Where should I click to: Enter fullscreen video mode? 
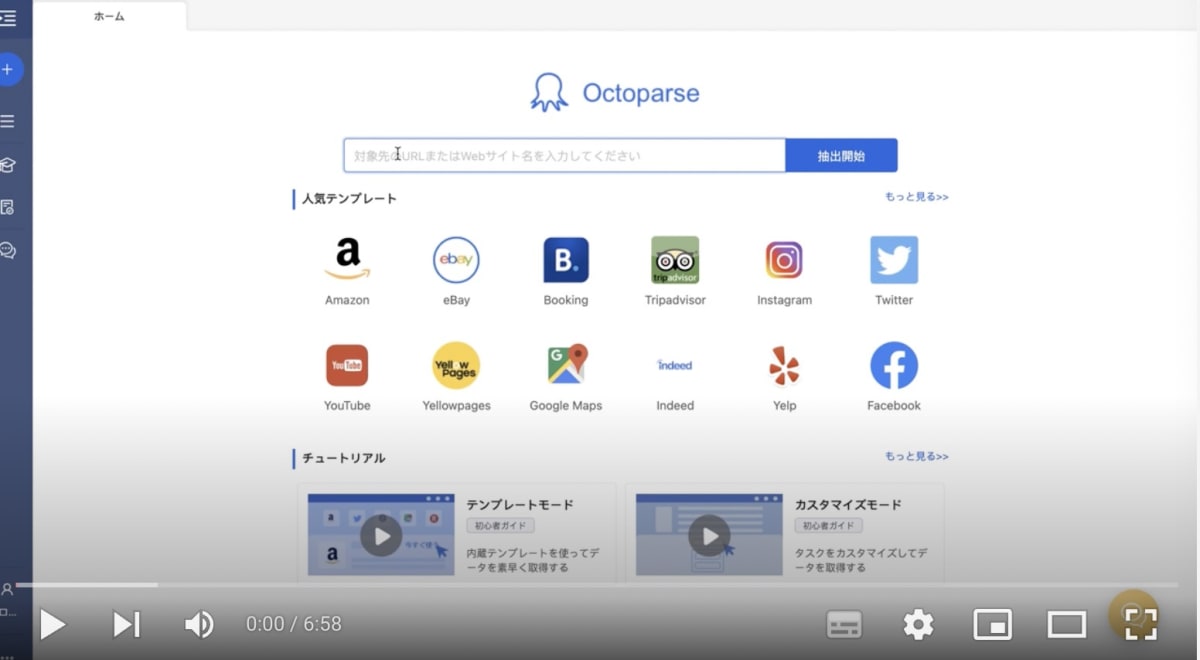(1141, 625)
